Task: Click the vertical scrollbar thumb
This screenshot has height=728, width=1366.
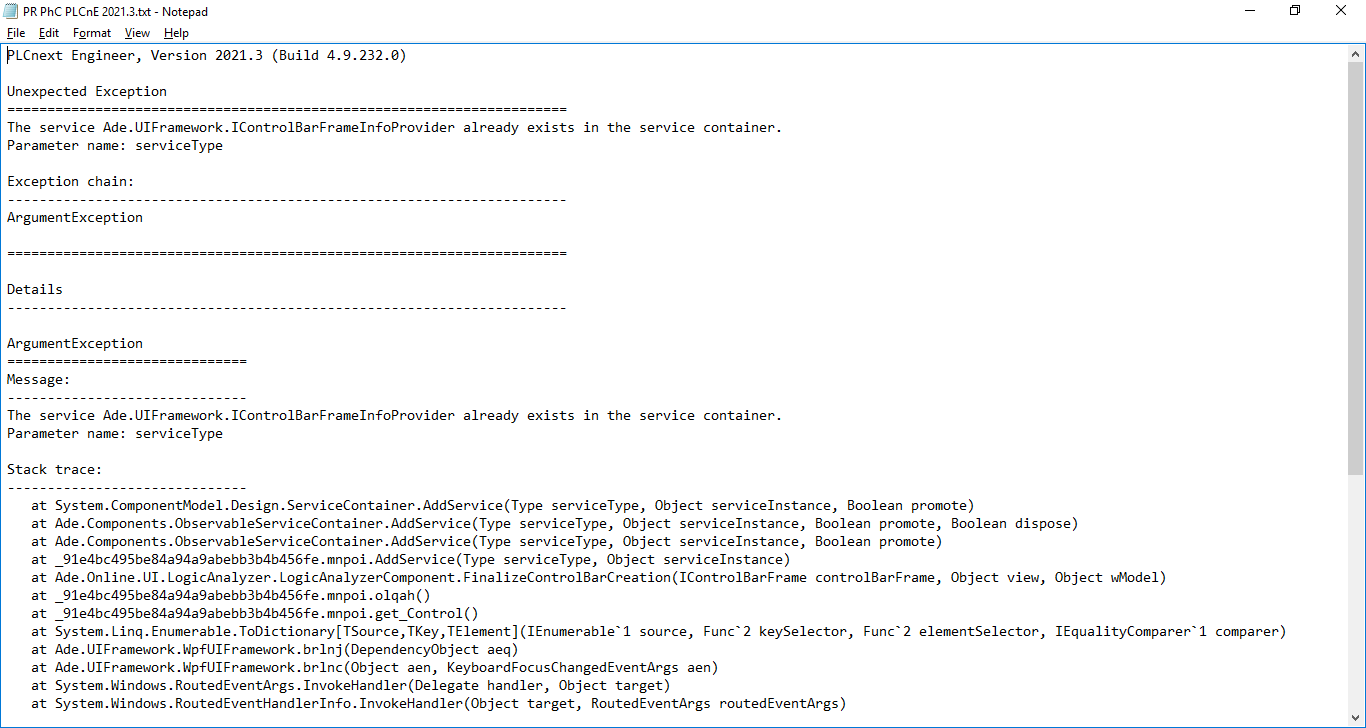Action: coord(1356,260)
